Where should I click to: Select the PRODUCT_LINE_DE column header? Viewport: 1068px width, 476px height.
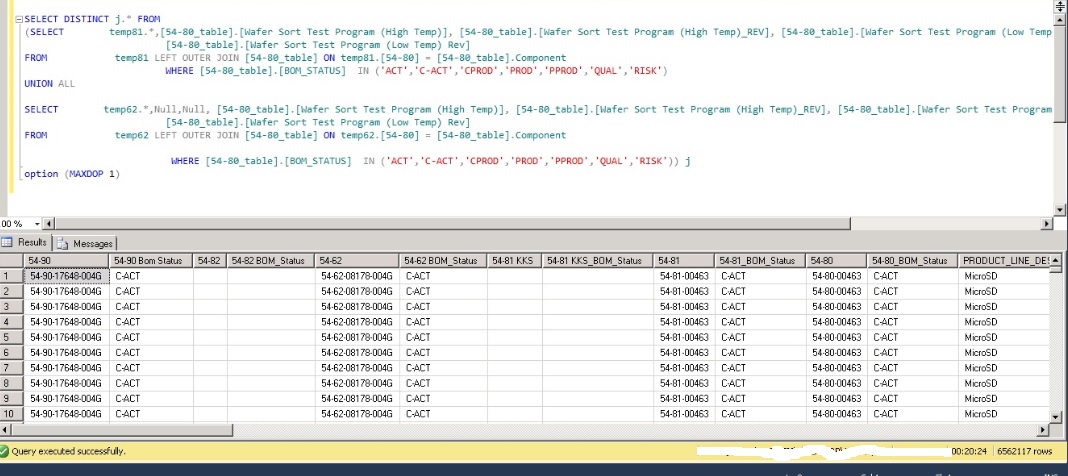(x=1005, y=260)
